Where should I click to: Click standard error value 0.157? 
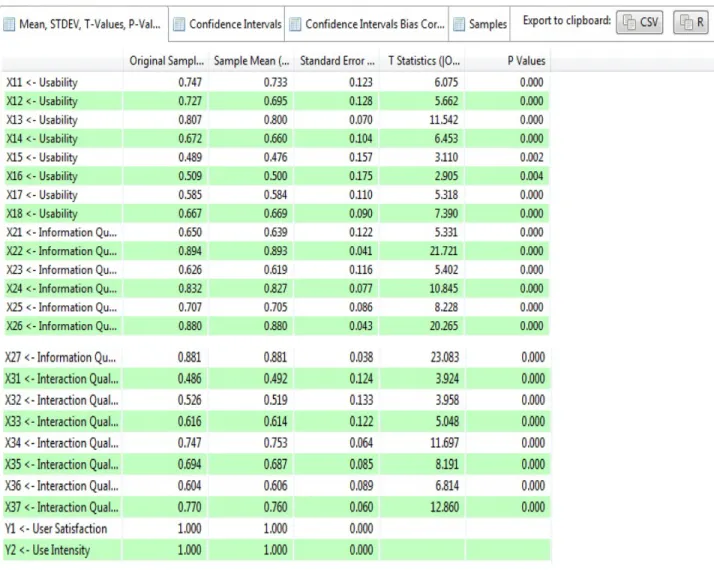point(361,158)
